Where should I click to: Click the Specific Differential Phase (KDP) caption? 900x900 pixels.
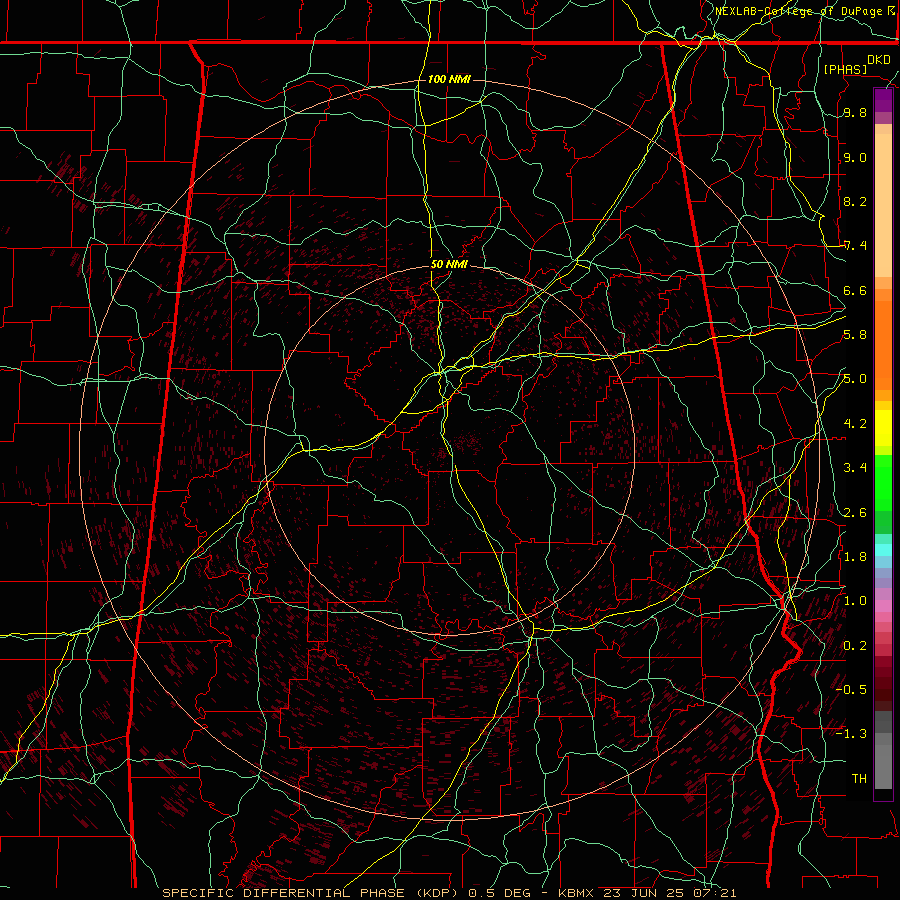449,893
